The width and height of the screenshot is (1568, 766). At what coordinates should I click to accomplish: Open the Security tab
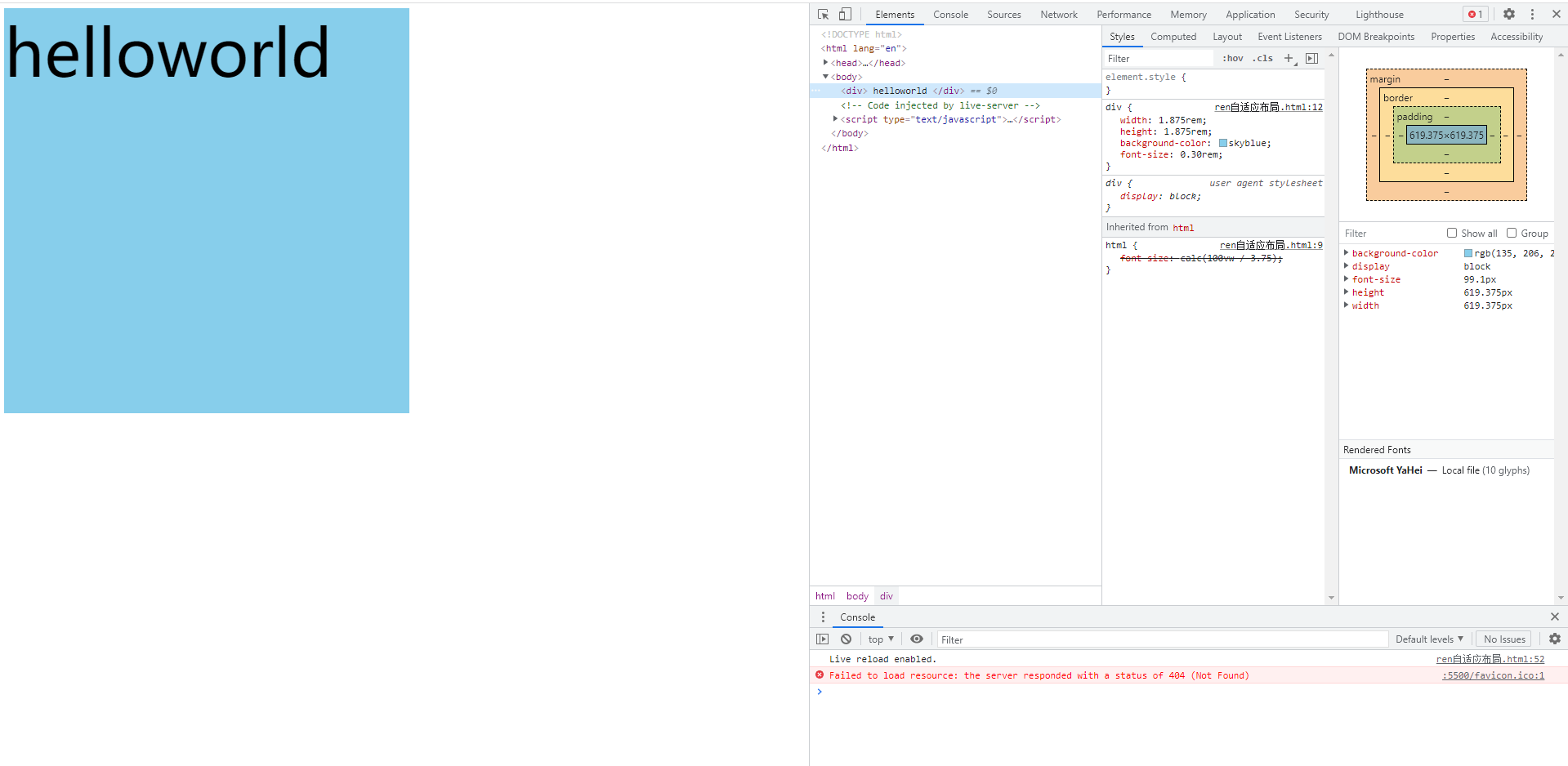point(1311,15)
